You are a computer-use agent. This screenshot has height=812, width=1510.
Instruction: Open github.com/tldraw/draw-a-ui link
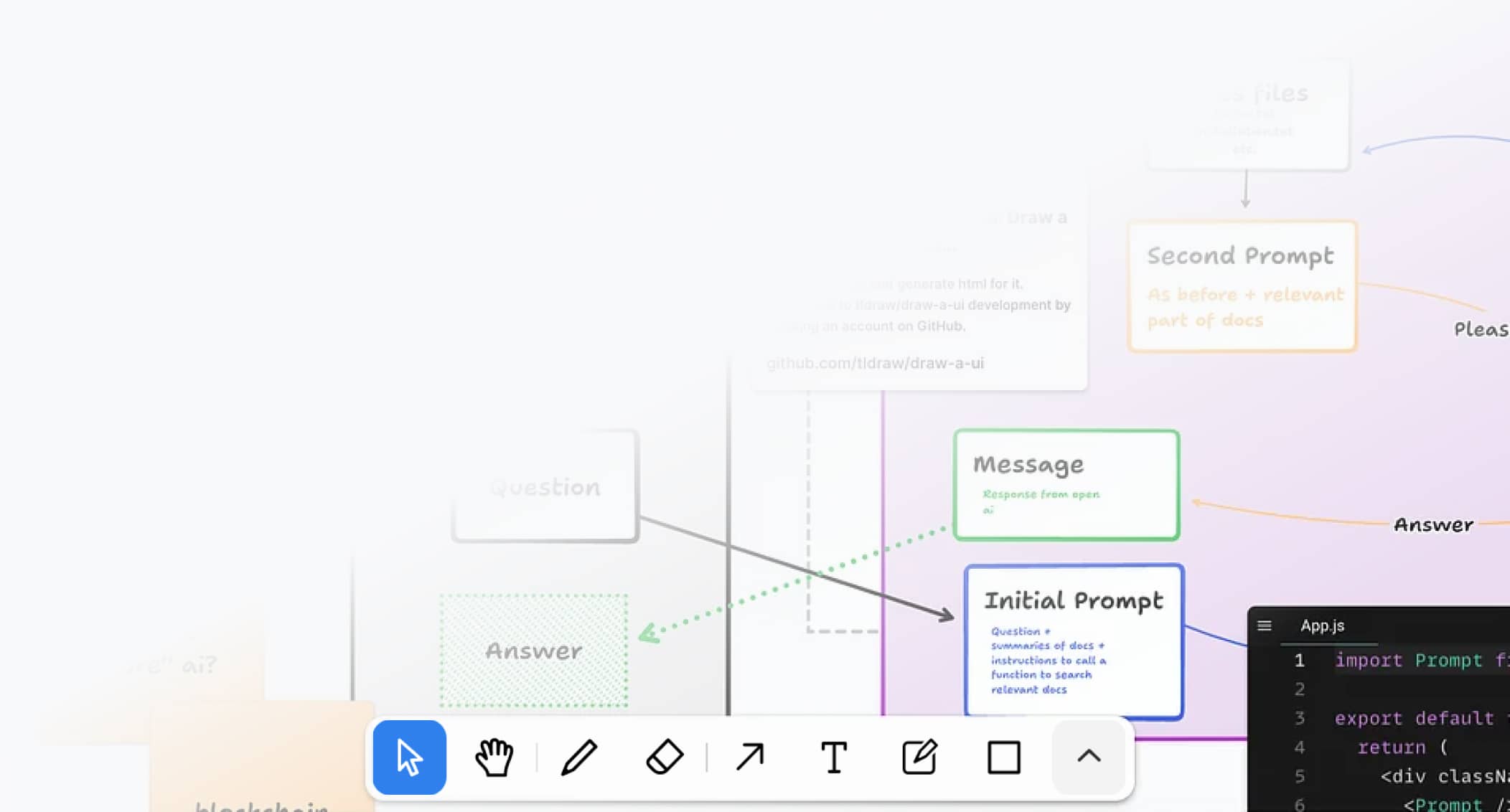[875, 363]
